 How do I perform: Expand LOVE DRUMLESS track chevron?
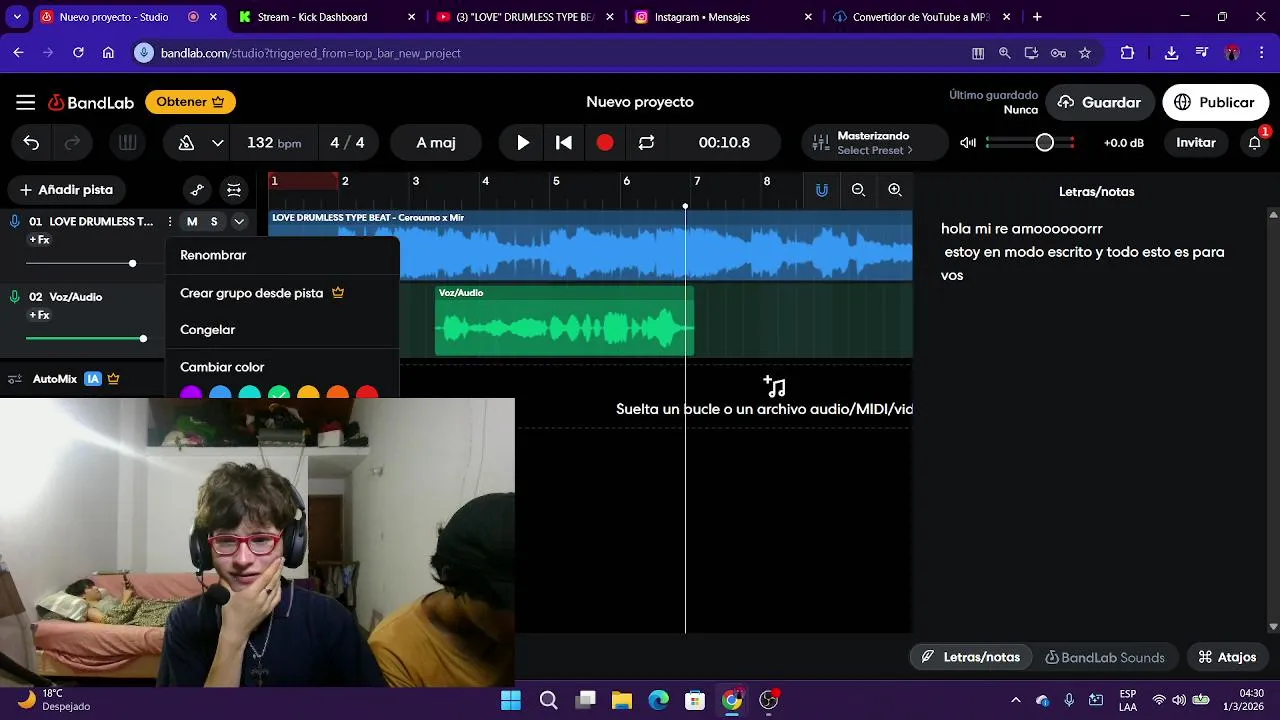[239, 222]
